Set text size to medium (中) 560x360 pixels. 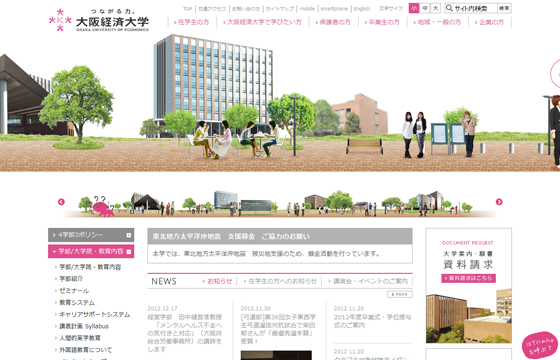click(x=425, y=8)
